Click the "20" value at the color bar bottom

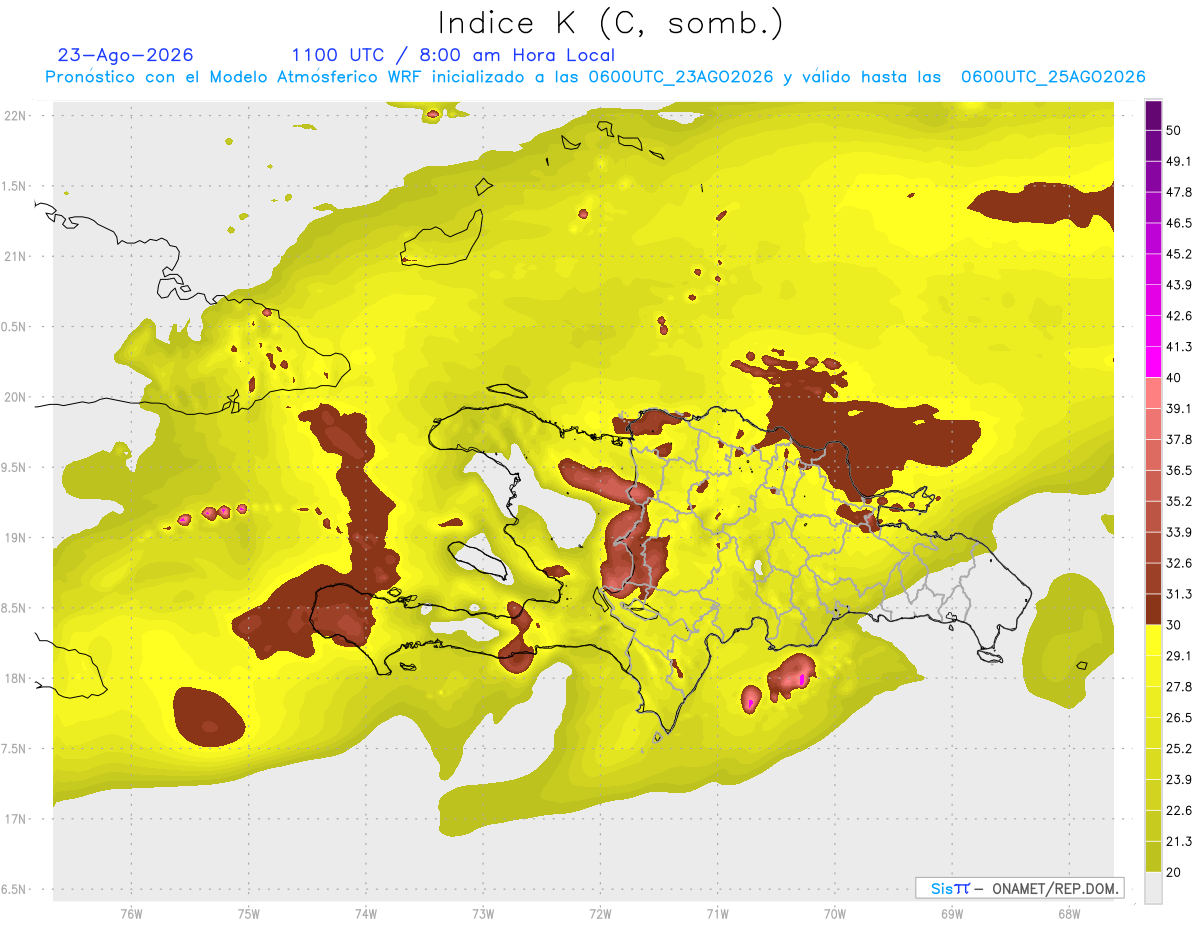(x=1176, y=872)
